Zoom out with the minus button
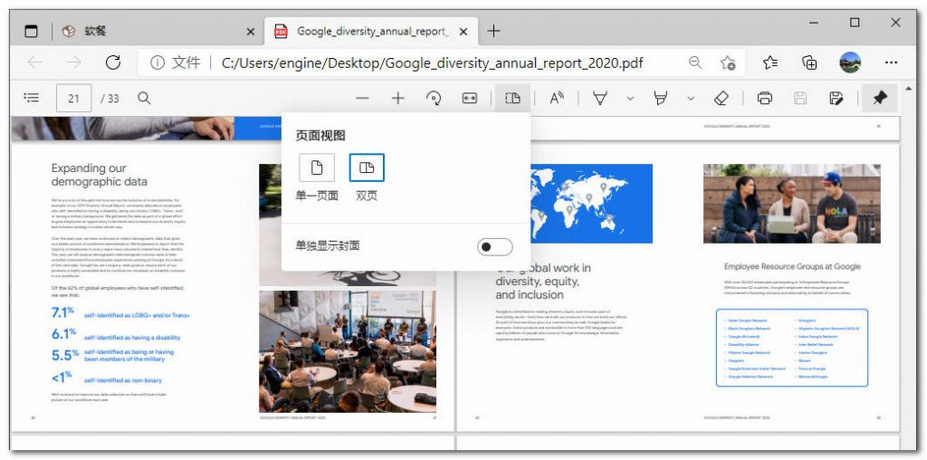The image size is (927, 460). [x=362, y=98]
